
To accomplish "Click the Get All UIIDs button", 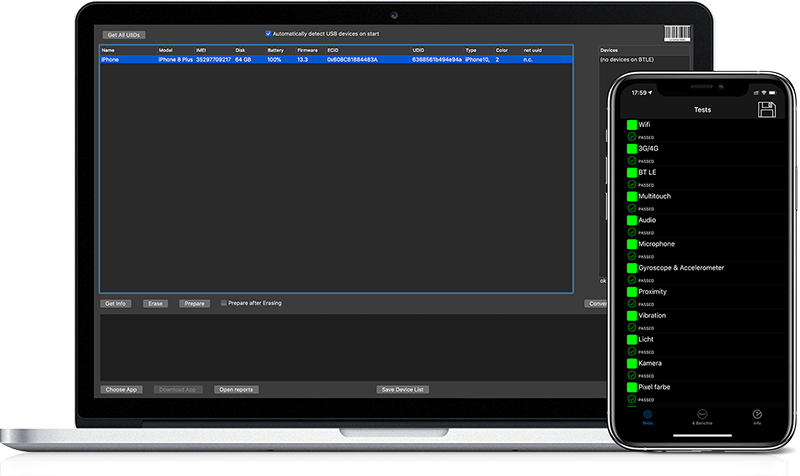I will click(123, 35).
